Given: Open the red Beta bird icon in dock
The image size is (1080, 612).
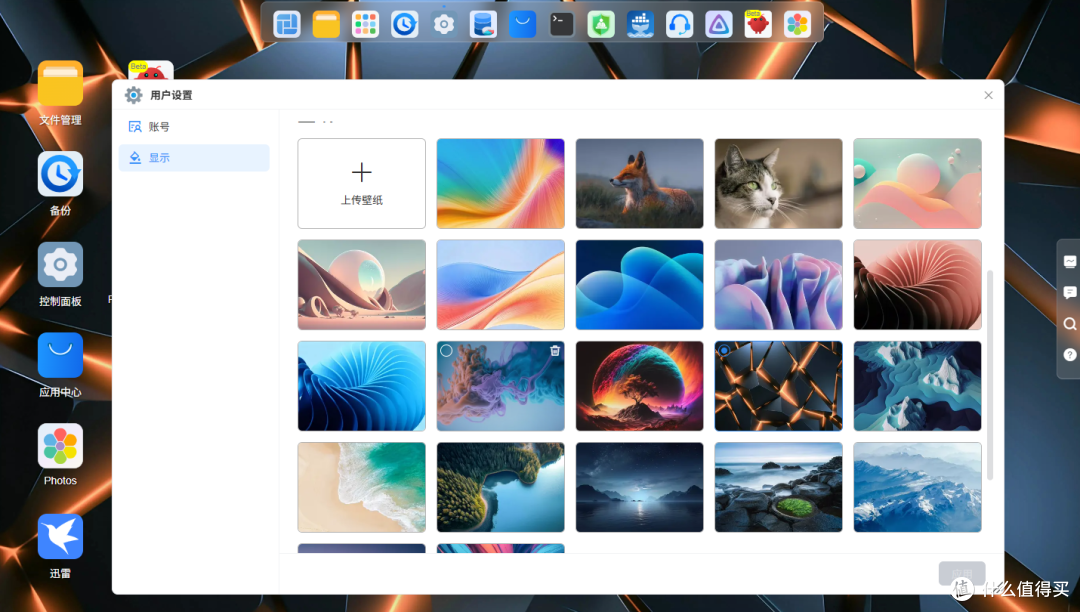Looking at the screenshot, I should click(x=758, y=25).
